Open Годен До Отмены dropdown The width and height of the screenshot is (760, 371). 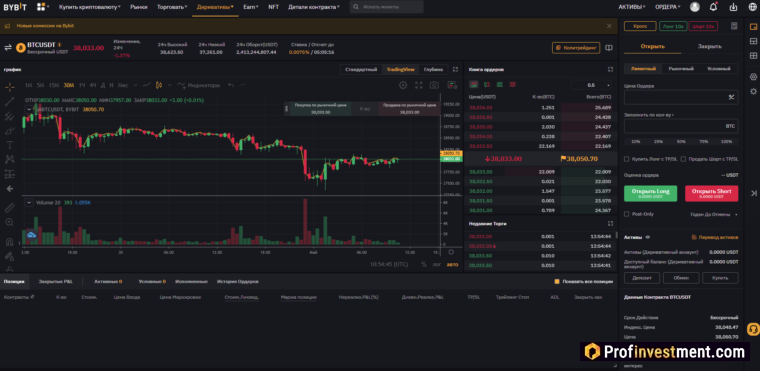tap(714, 214)
